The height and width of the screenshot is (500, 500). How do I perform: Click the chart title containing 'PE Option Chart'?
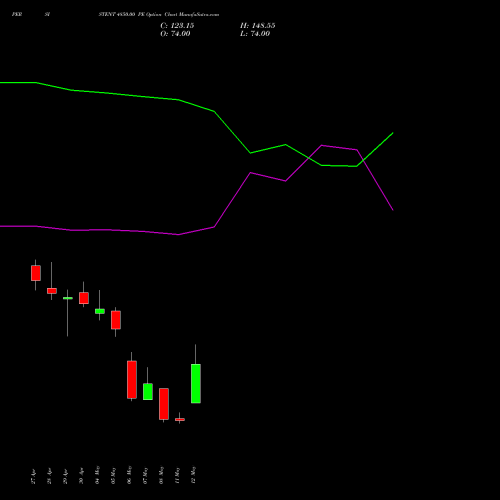click(159, 15)
